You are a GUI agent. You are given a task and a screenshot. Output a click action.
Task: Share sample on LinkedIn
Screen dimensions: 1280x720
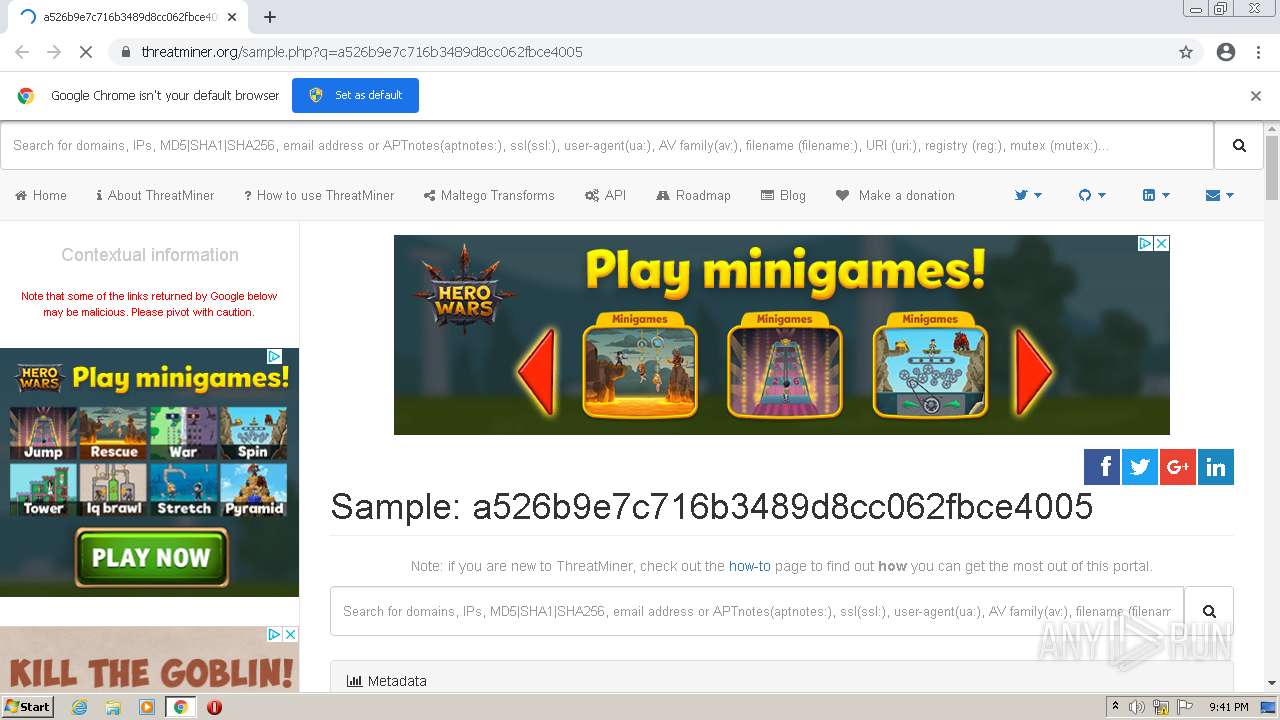(x=1216, y=467)
